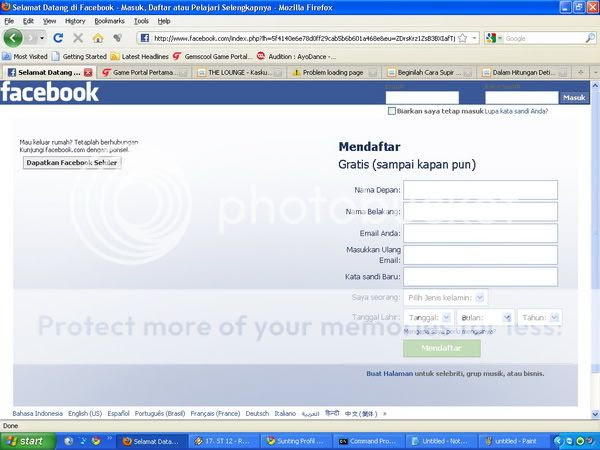
Task: Switch language to Deutsch
Action: click(257, 414)
